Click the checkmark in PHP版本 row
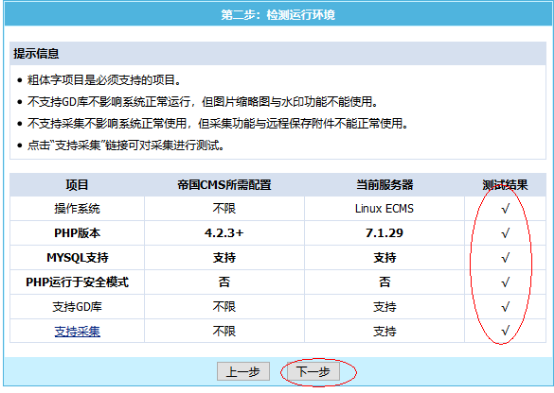554x393 pixels. pyautogui.click(x=506, y=233)
